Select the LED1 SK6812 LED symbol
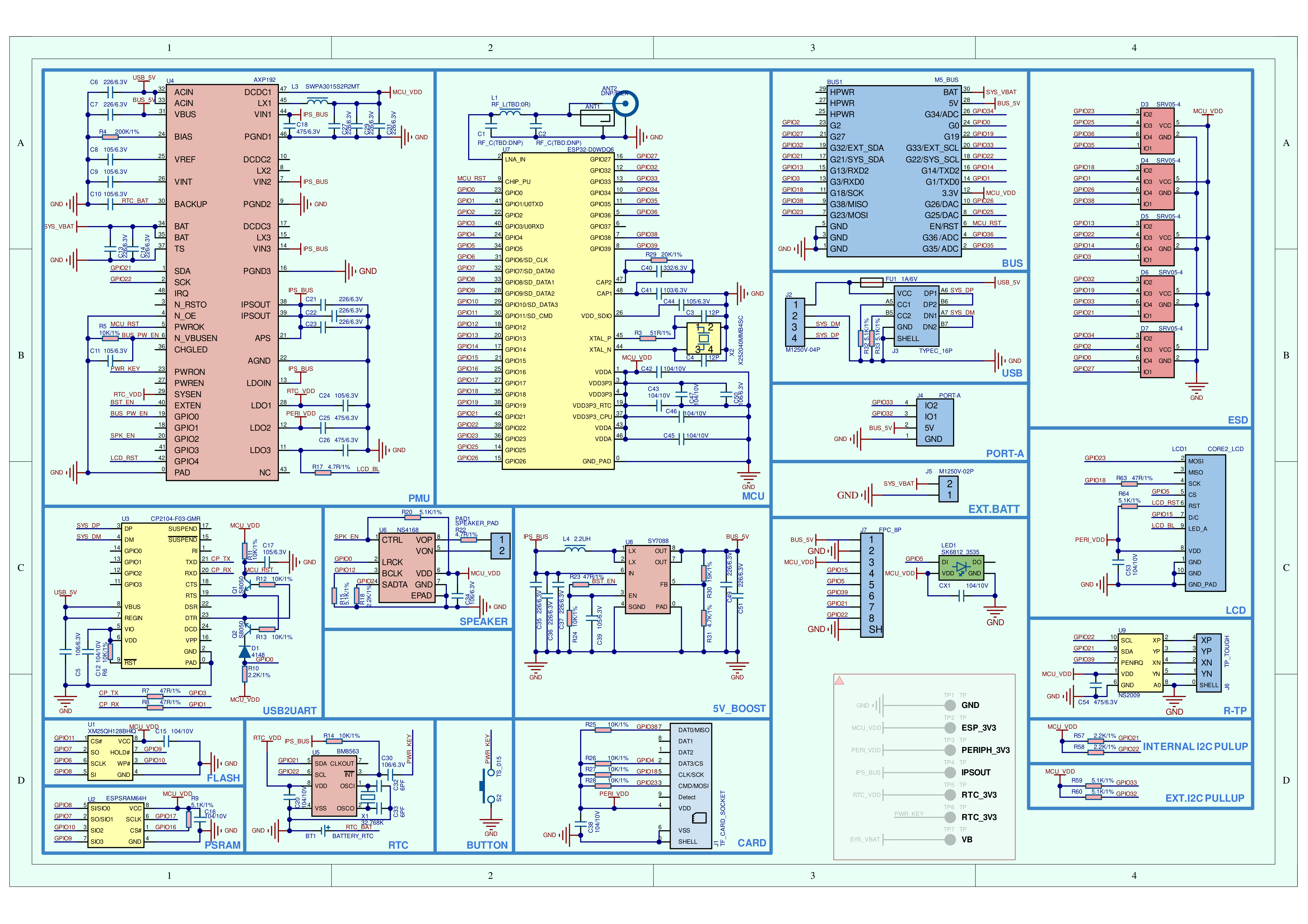 point(961,567)
